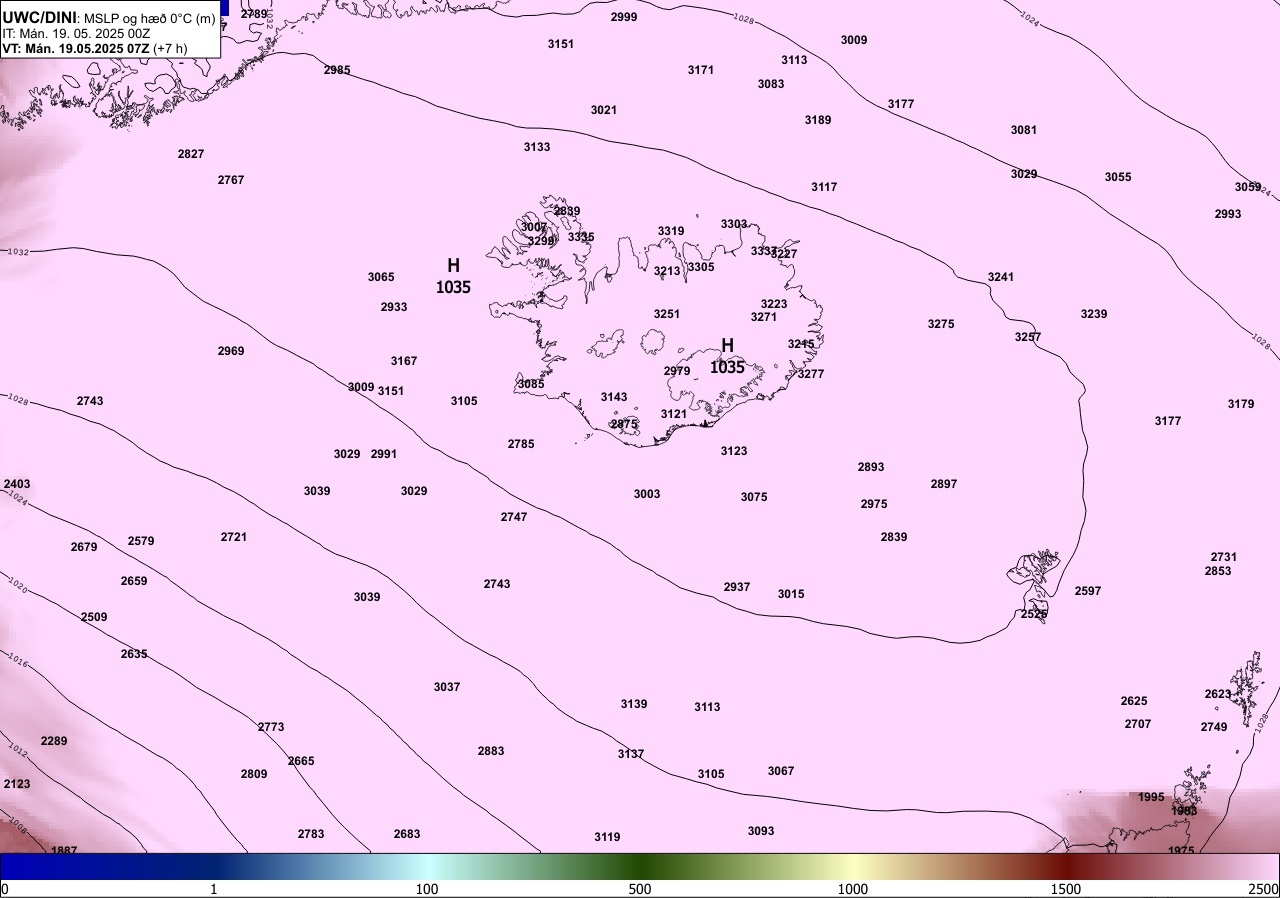Click the 2767 height value
Screen dimensions: 1280x898
click(231, 180)
